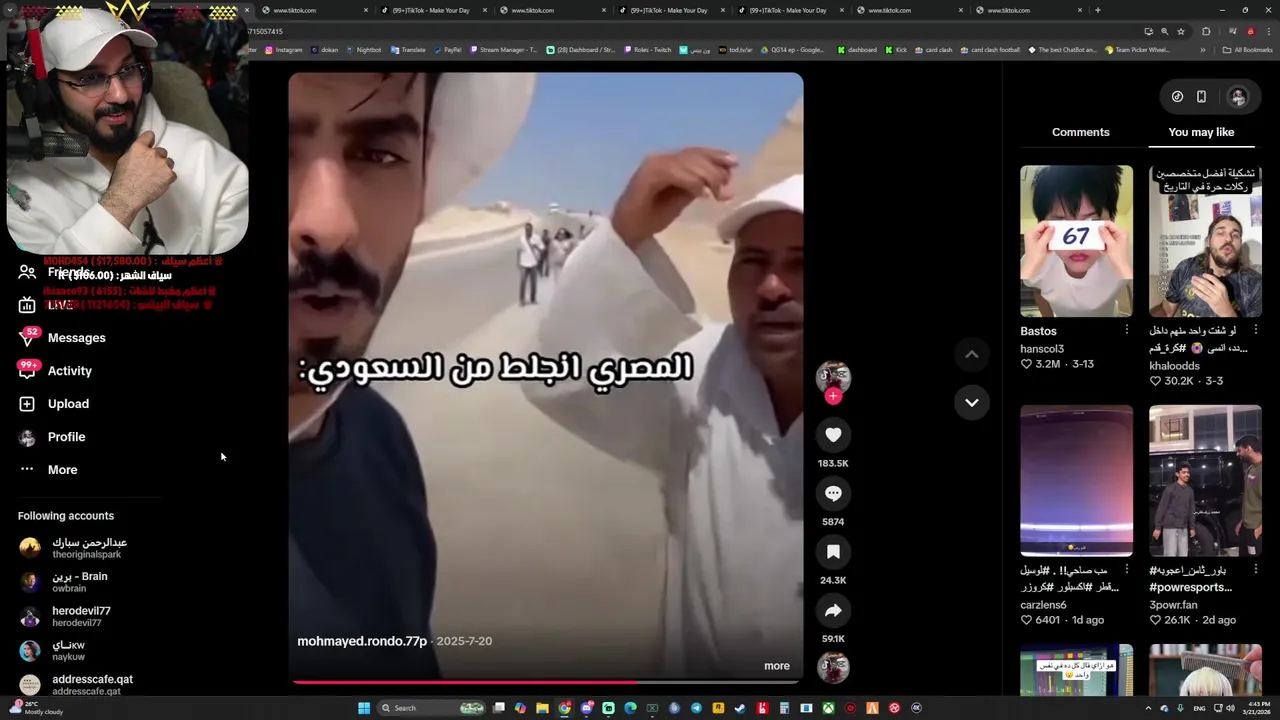Open khaloodds football video thumbnail

[x=1205, y=241]
